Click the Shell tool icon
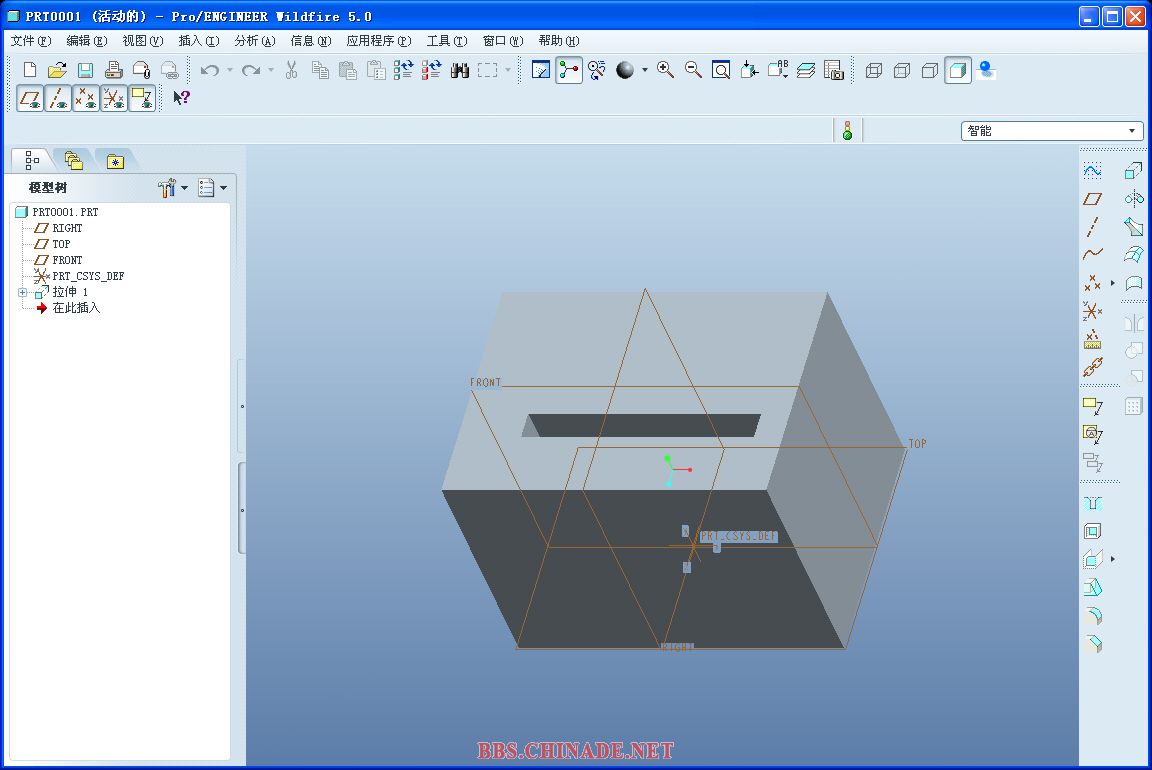This screenshot has width=1152, height=770. pos(1093,532)
